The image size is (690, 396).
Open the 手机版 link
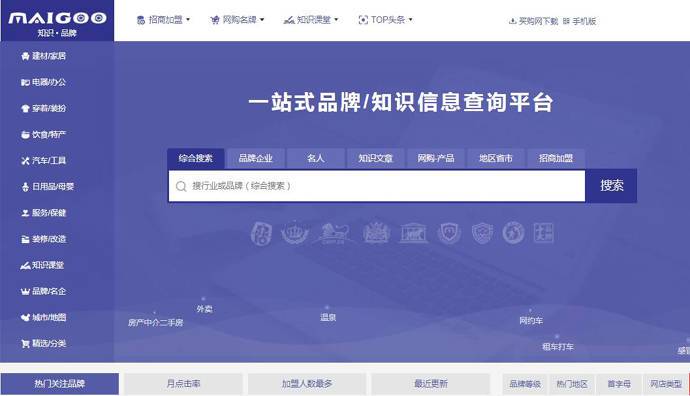579,21
